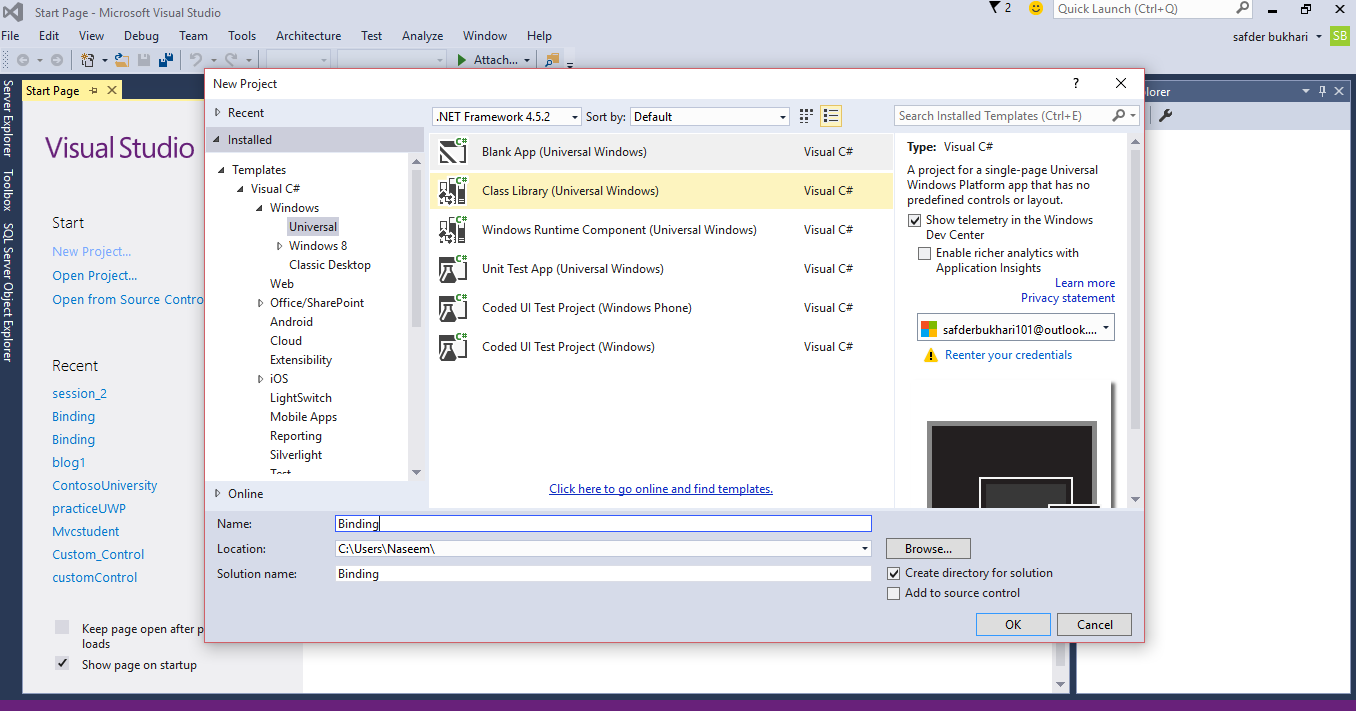
Task: Click the notifications flag icon
Action: click(995, 8)
